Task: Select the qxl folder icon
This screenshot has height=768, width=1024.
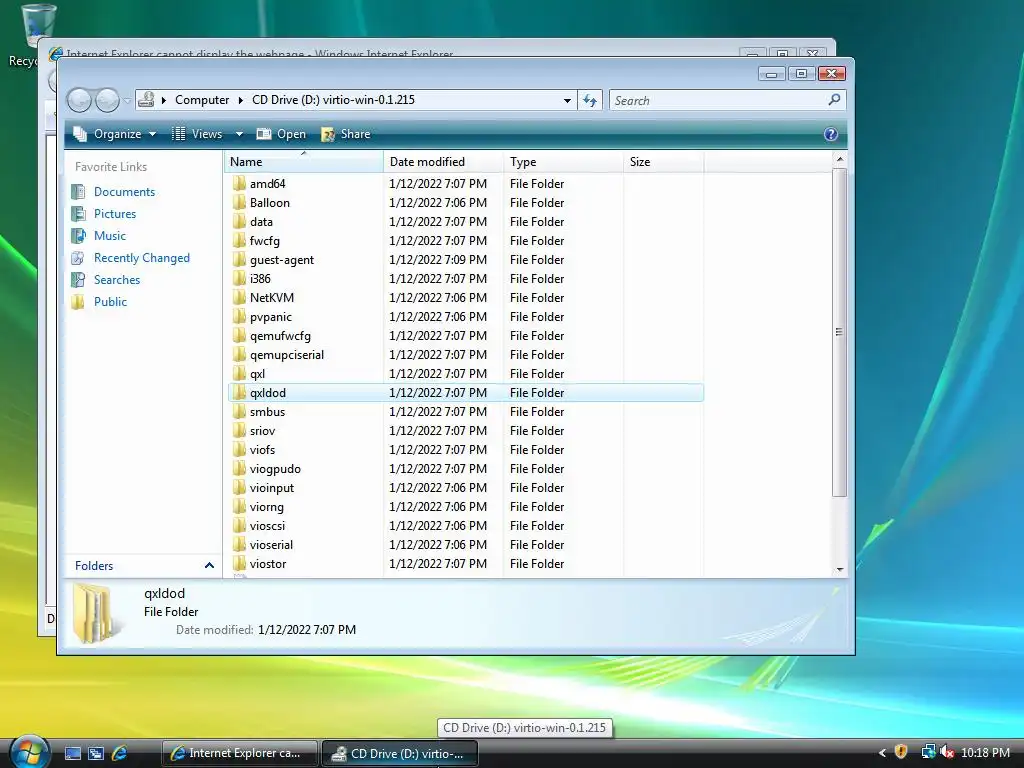Action: click(x=240, y=374)
